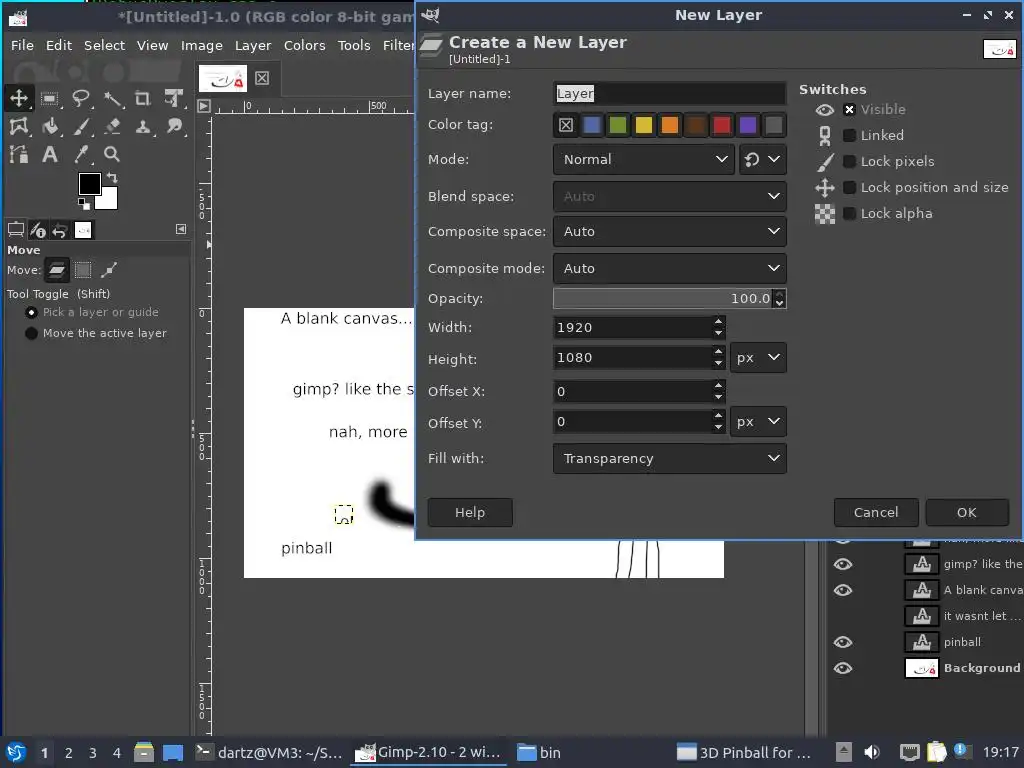
Task: Open the Select menu
Action: (x=104, y=46)
